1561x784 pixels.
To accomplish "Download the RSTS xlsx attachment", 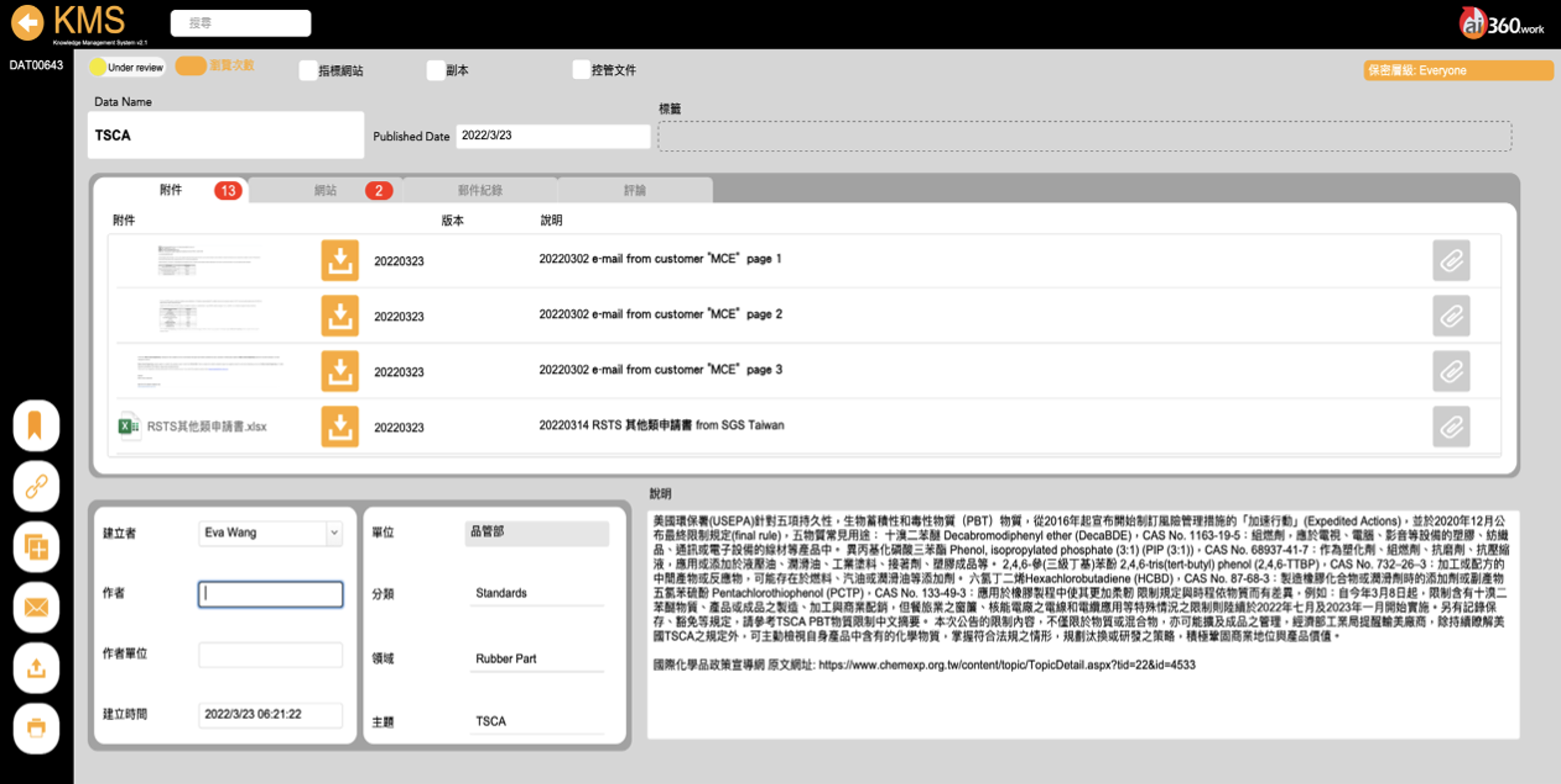I will pos(340,427).
